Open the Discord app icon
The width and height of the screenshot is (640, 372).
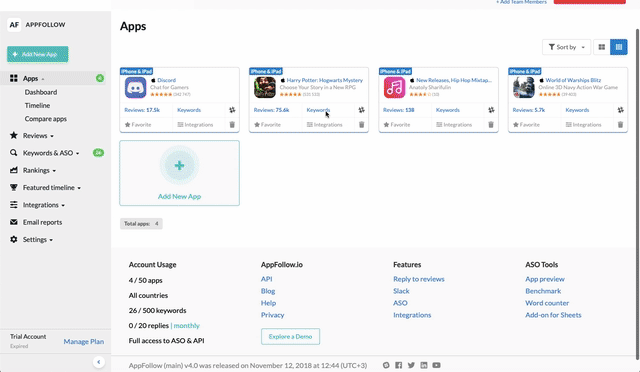point(136,87)
